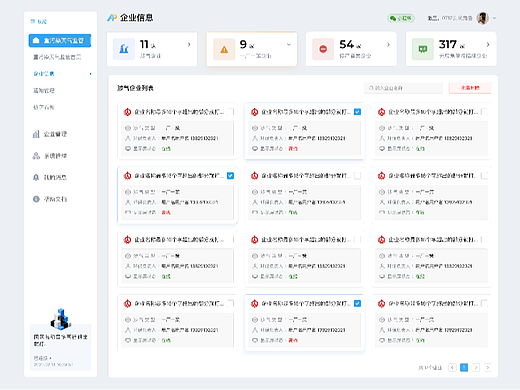Screen dimensions: 520x390
Task: Open the arrow on the 54 stat card
Action: click(388, 44)
